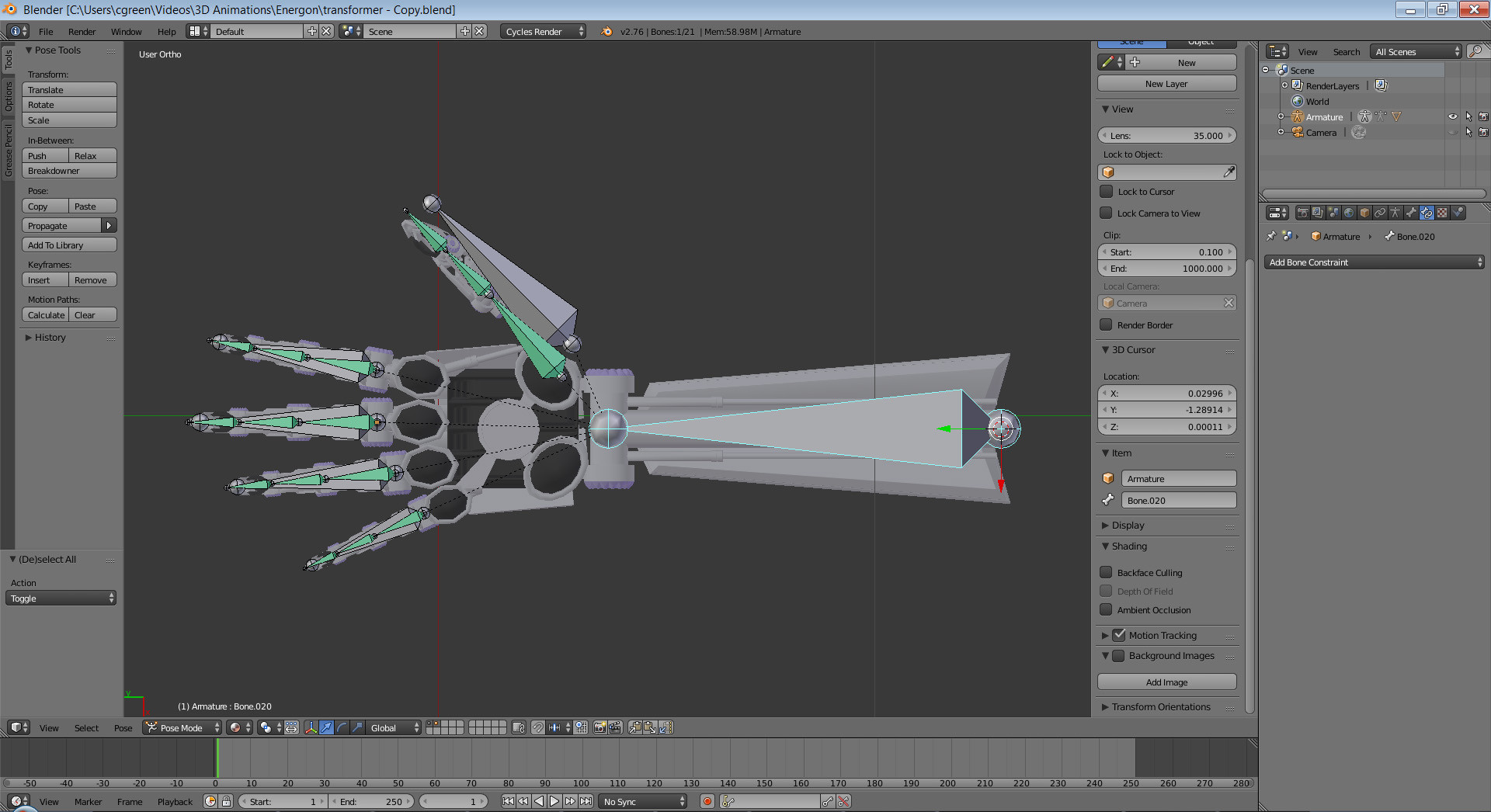Expand the Armature item in the Outliner

coord(1281,116)
